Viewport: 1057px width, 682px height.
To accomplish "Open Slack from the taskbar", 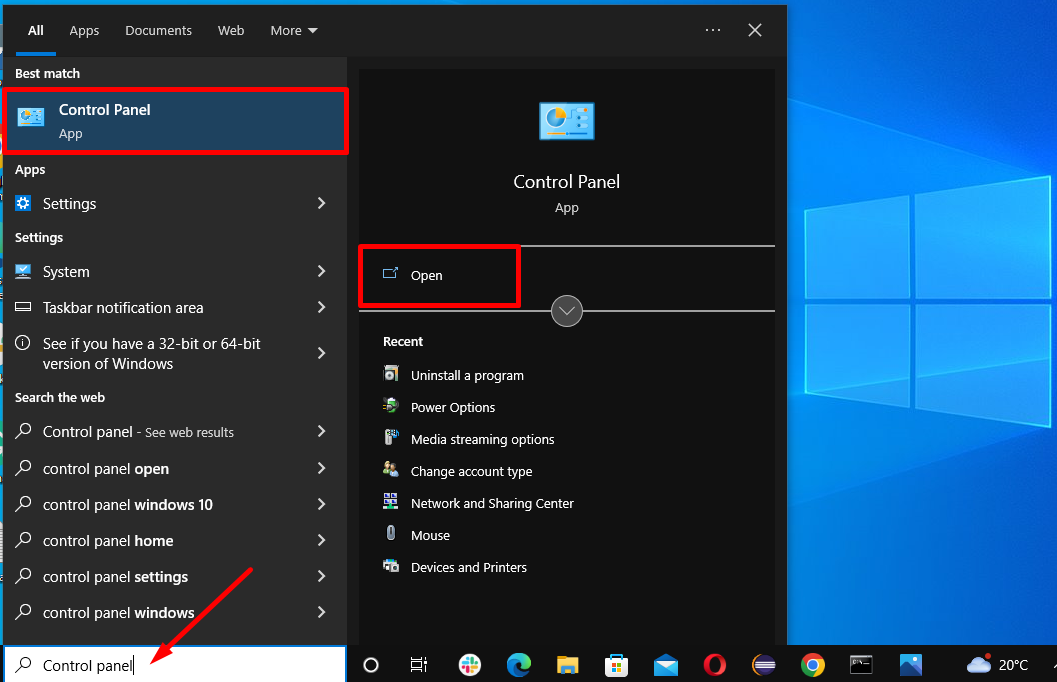I will 470,665.
